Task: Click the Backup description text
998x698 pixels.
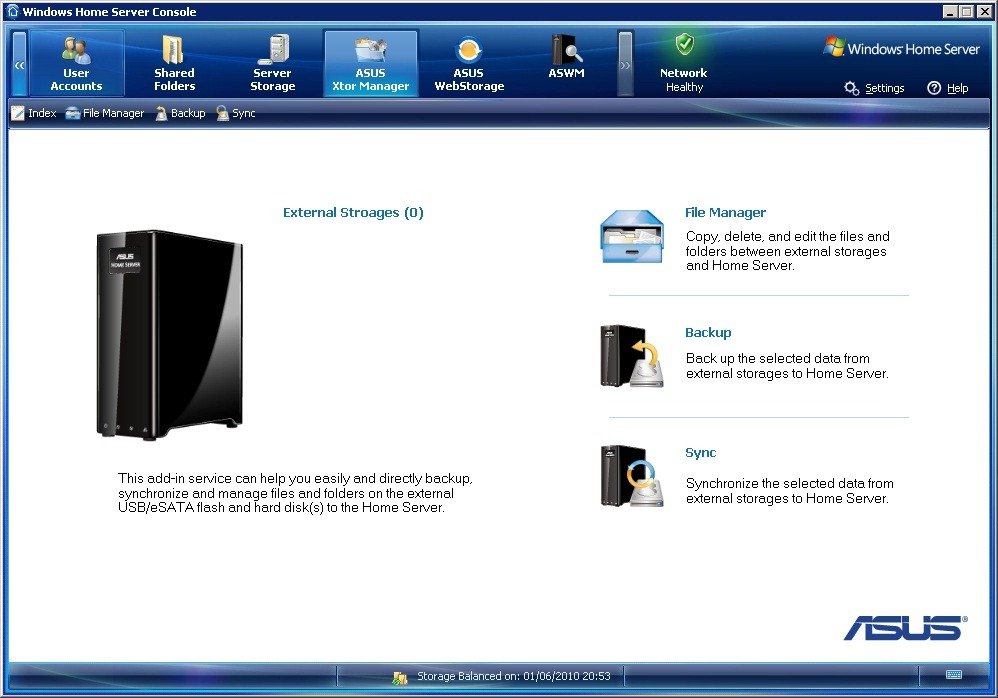Action: pyautogui.click(x=787, y=366)
